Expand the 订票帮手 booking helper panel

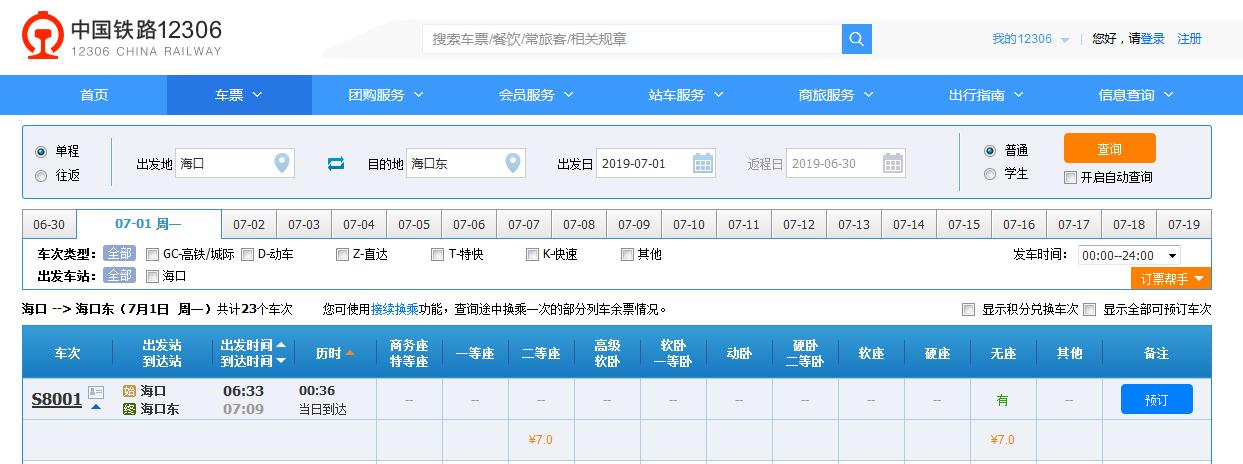click(1171, 278)
